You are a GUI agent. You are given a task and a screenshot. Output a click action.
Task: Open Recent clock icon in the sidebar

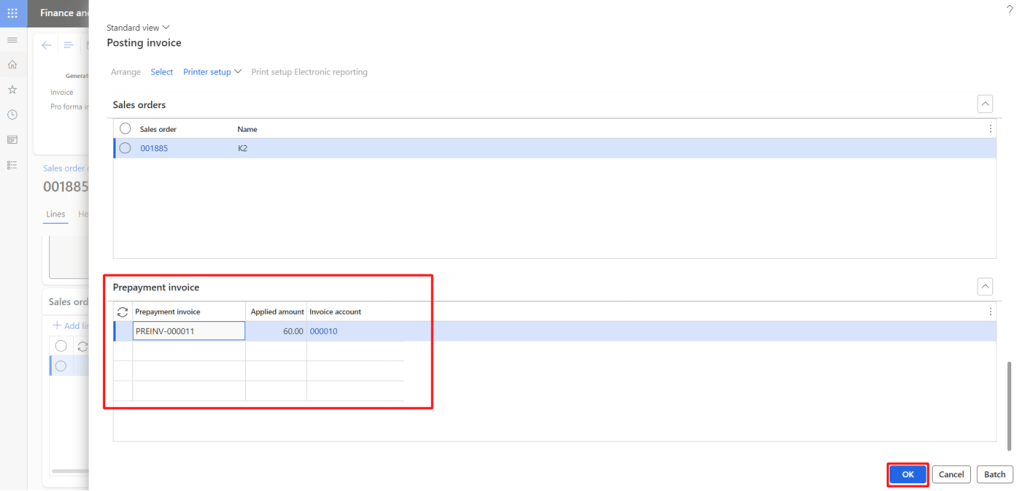[x=12, y=115]
